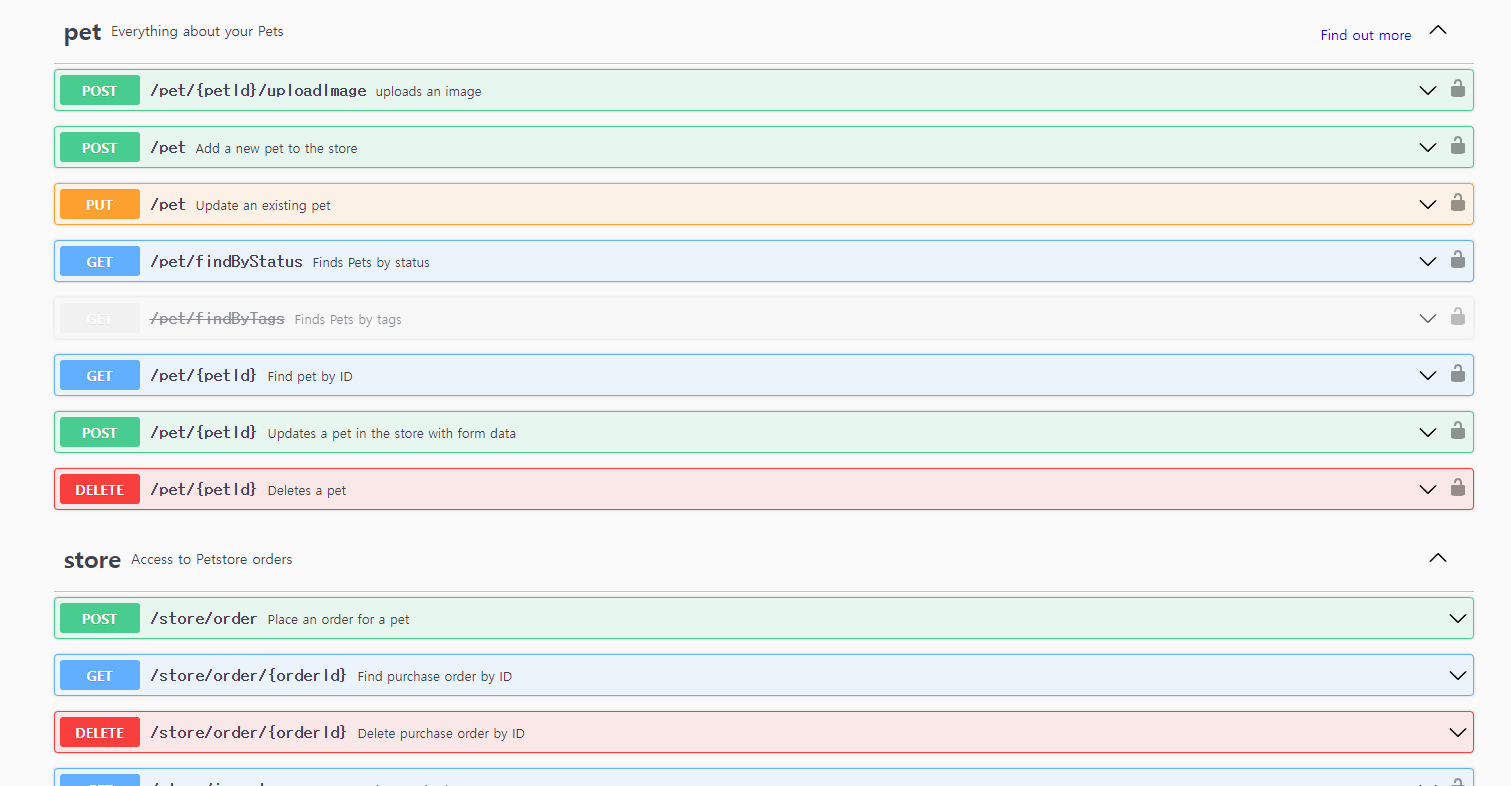The height and width of the screenshot is (786, 1511).
Task: Click the lock icon on GET /pet/findByStatus
Action: pos(1457,261)
